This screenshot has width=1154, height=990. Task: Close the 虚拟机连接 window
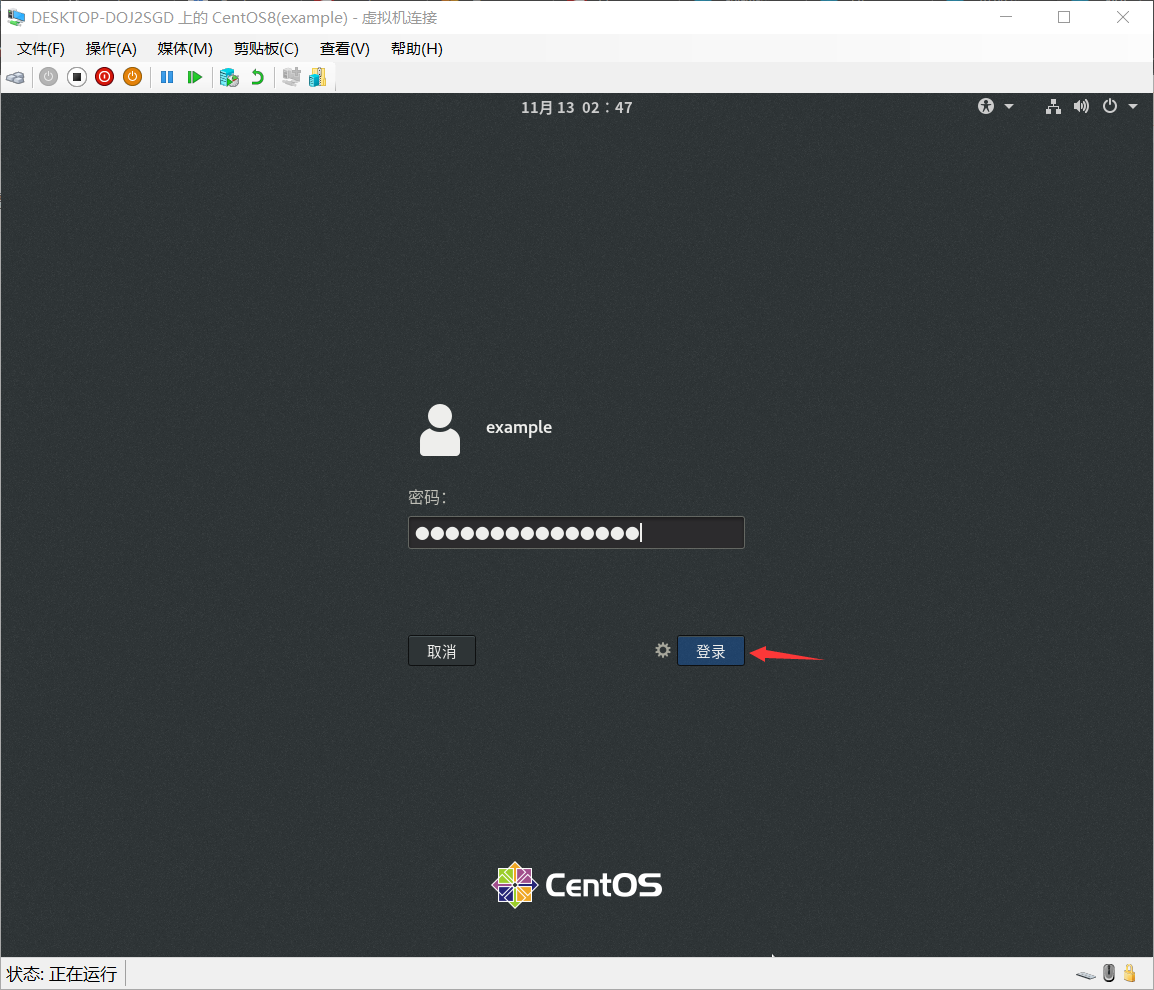1123,17
